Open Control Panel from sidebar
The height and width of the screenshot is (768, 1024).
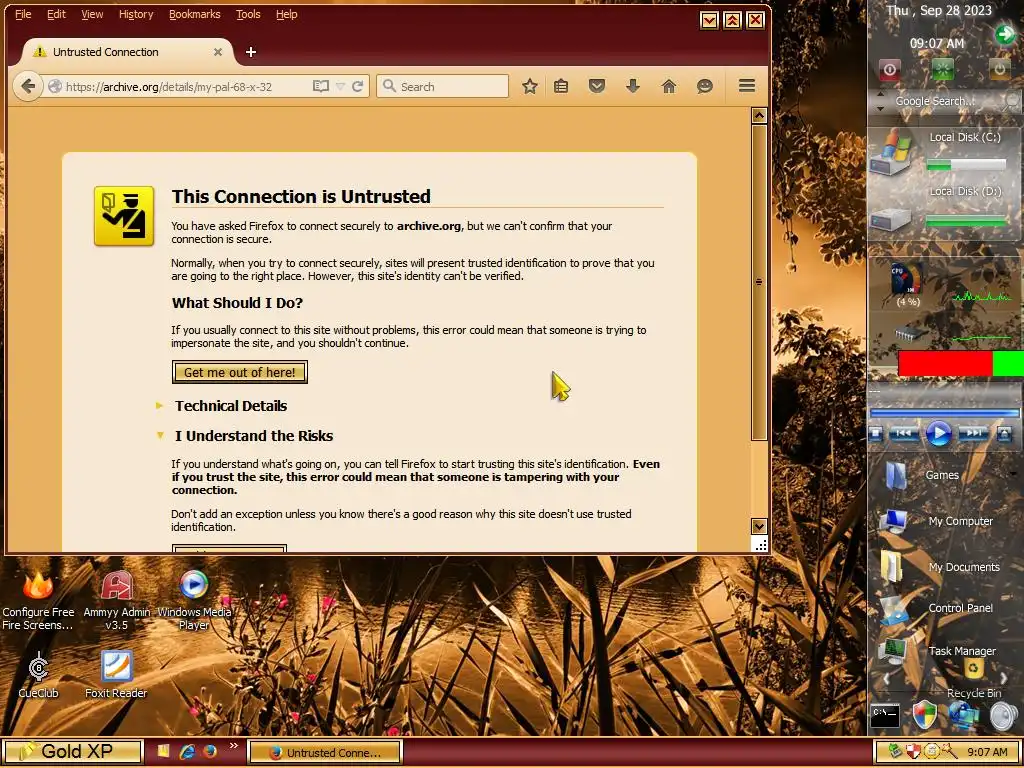pyautogui.click(x=894, y=609)
